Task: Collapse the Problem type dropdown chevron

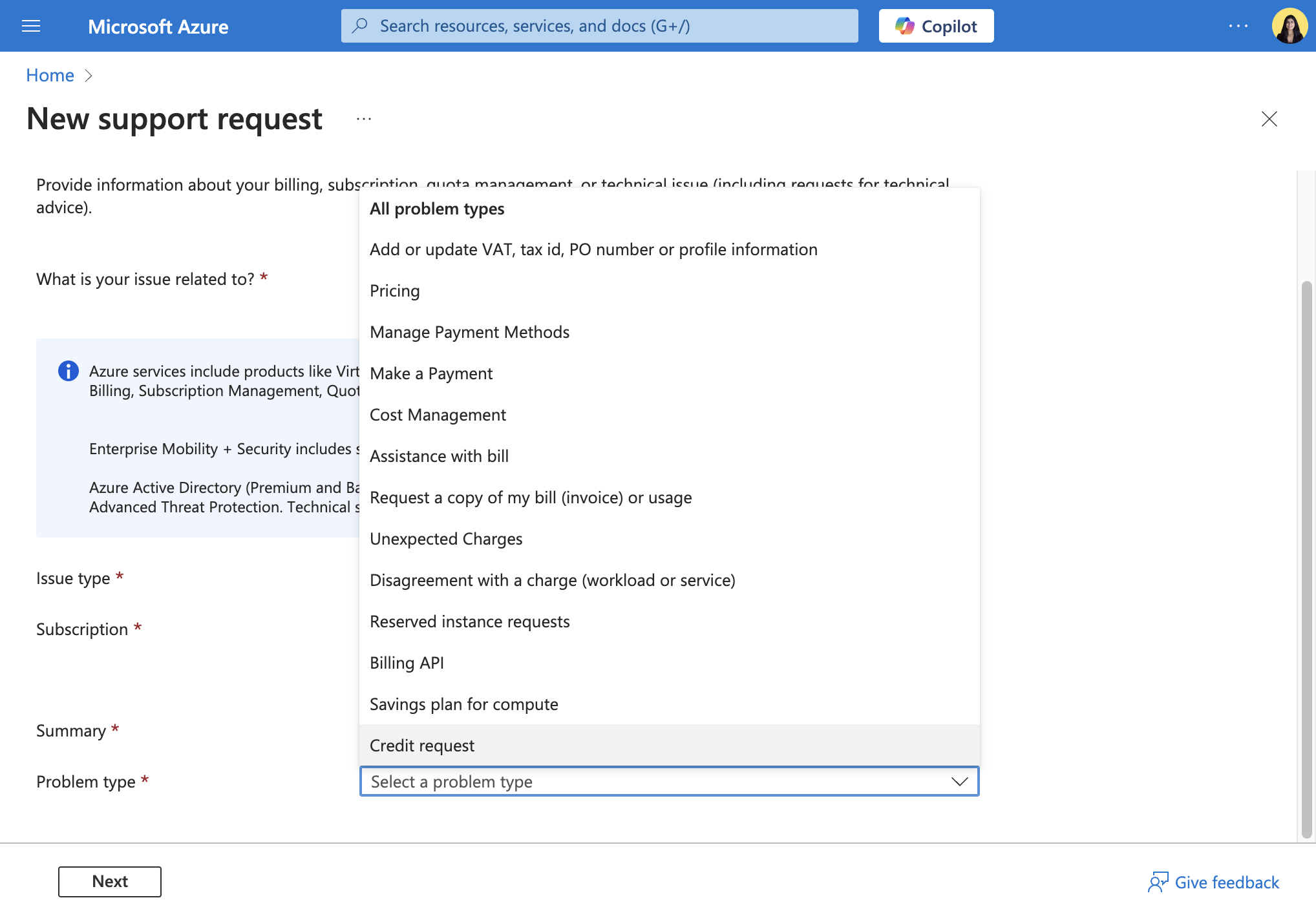Action: point(960,782)
